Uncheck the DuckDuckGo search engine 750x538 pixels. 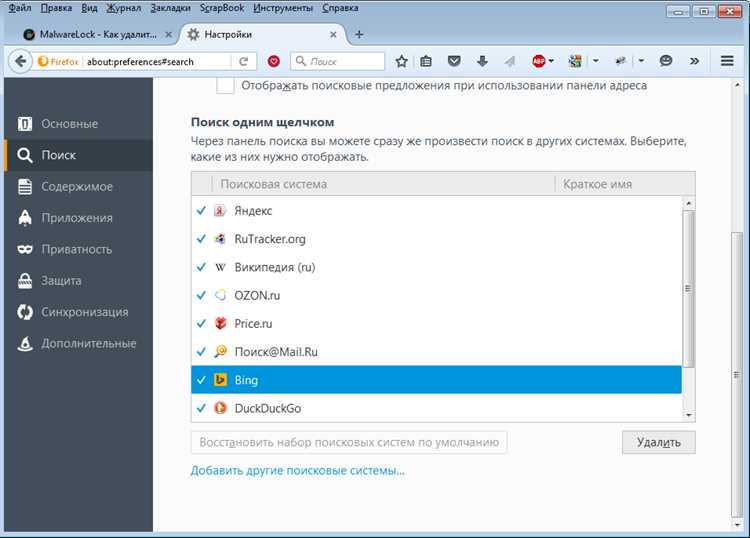[x=201, y=408]
